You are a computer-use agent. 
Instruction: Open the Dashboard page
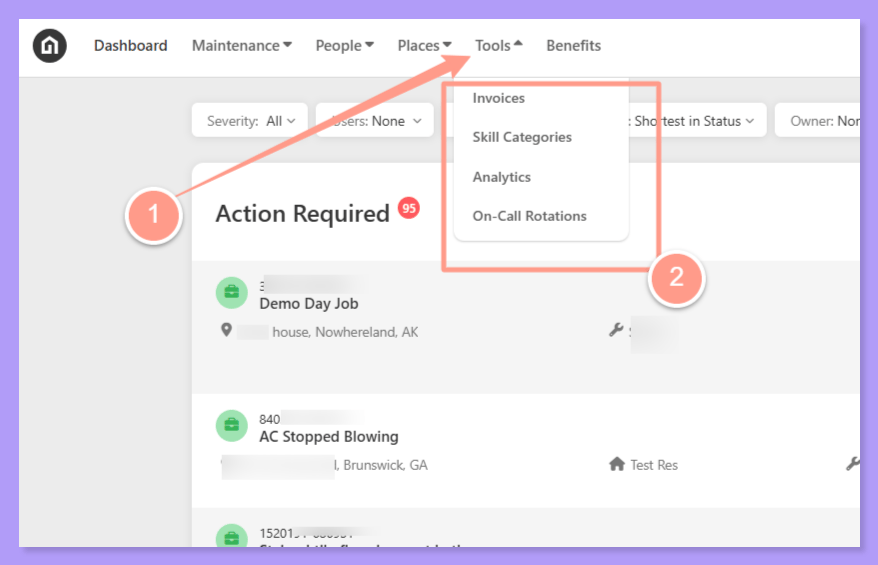(130, 45)
